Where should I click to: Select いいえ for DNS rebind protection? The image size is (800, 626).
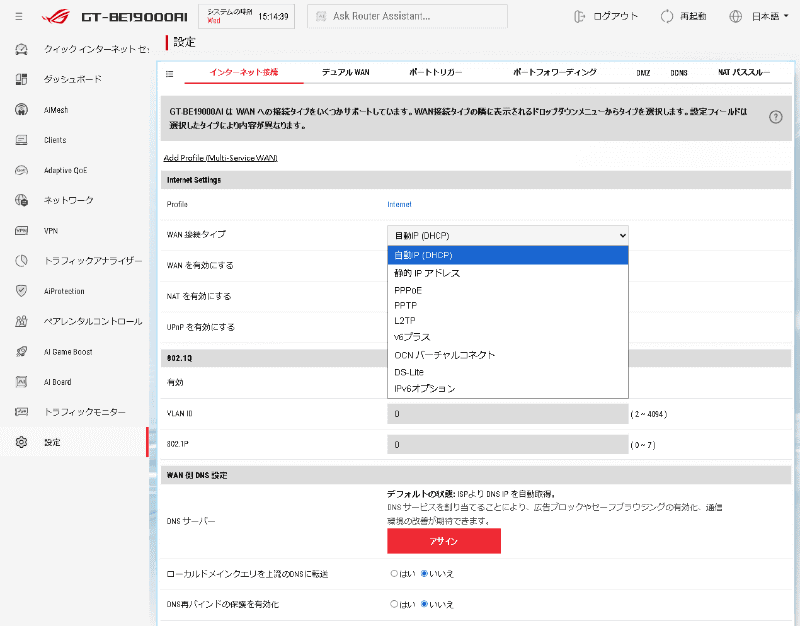[424, 604]
